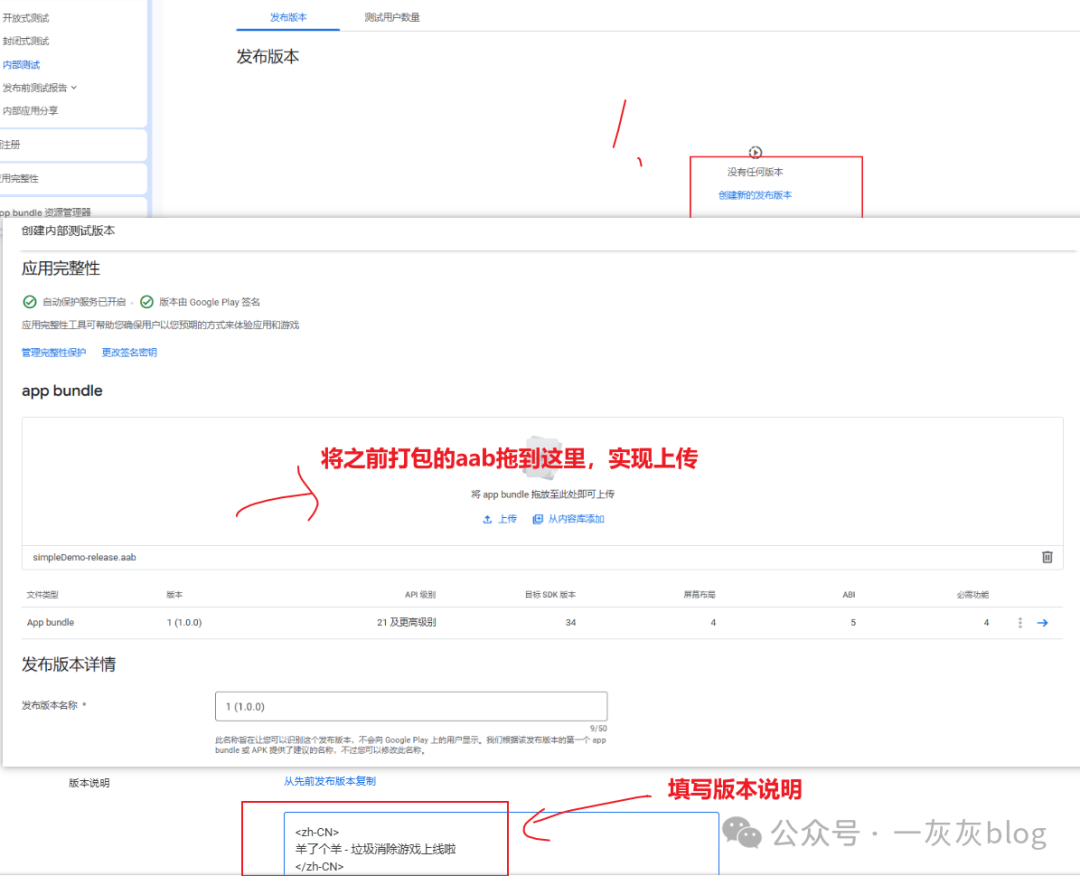Click 从先前发布版本复制
The image size is (1080, 876).
pyautogui.click(x=328, y=782)
